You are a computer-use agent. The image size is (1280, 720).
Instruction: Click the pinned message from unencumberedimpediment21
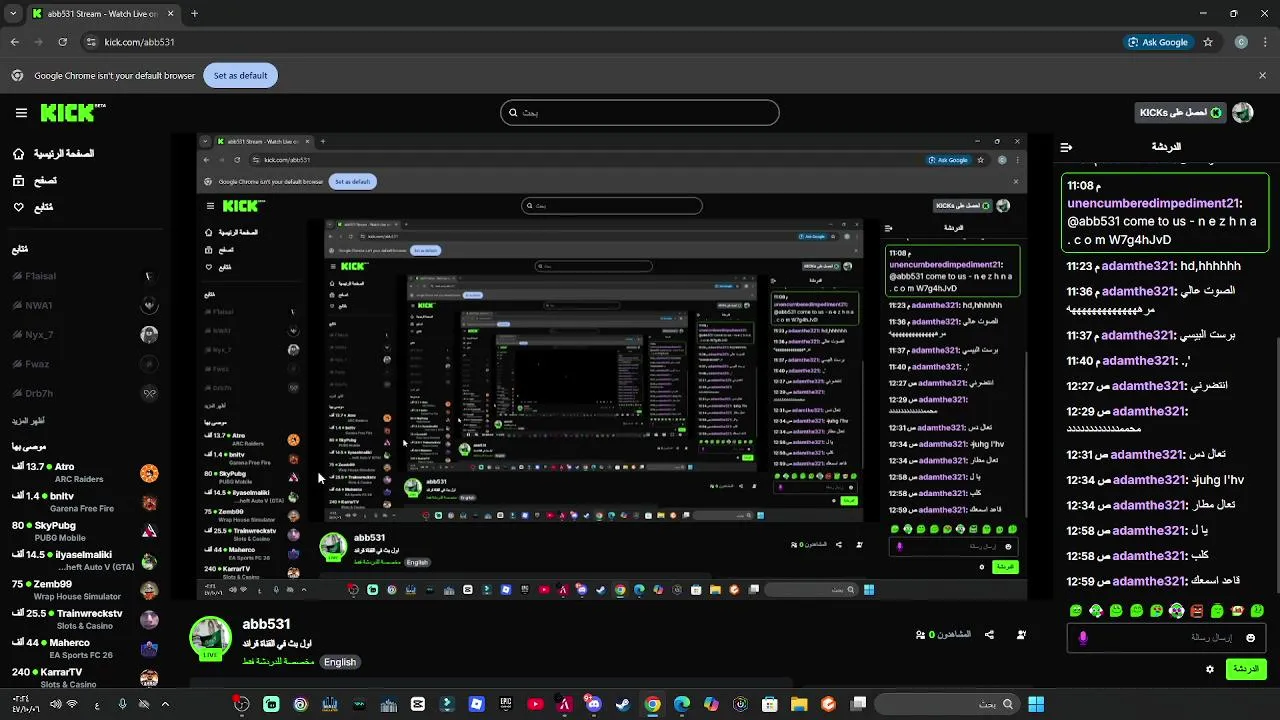click(x=1165, y=212)
